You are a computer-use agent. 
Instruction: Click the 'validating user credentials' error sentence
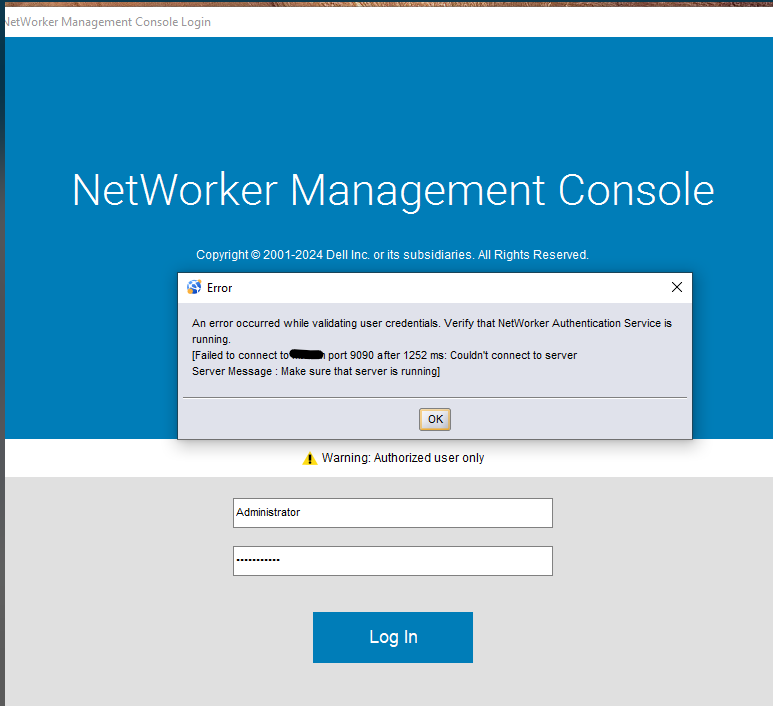431,331
